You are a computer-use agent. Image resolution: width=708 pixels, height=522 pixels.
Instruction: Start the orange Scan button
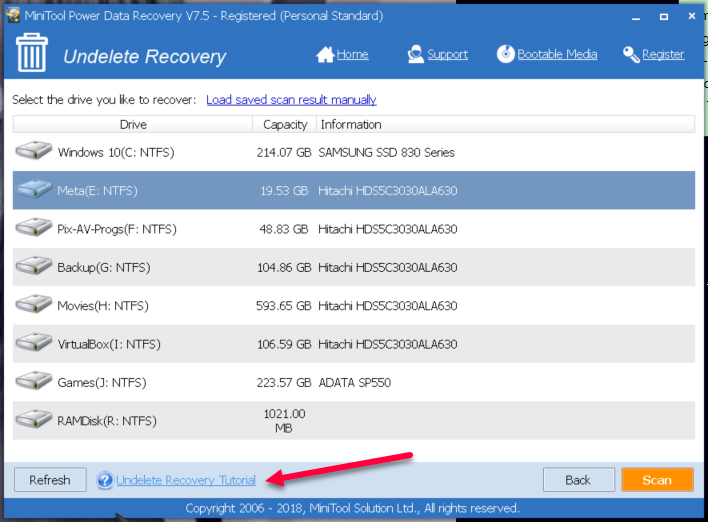657,480
